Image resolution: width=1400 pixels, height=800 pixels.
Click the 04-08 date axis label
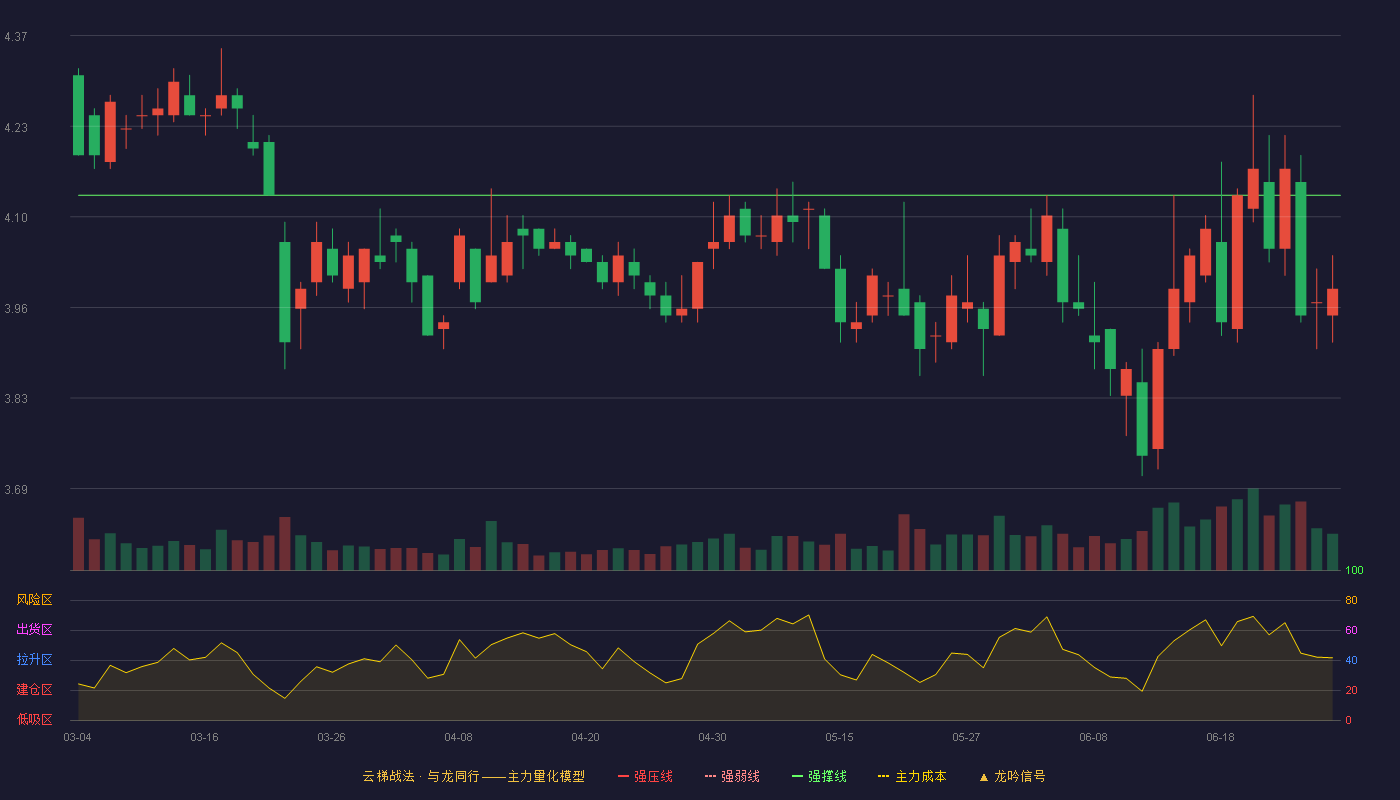[x=458, y=737]
